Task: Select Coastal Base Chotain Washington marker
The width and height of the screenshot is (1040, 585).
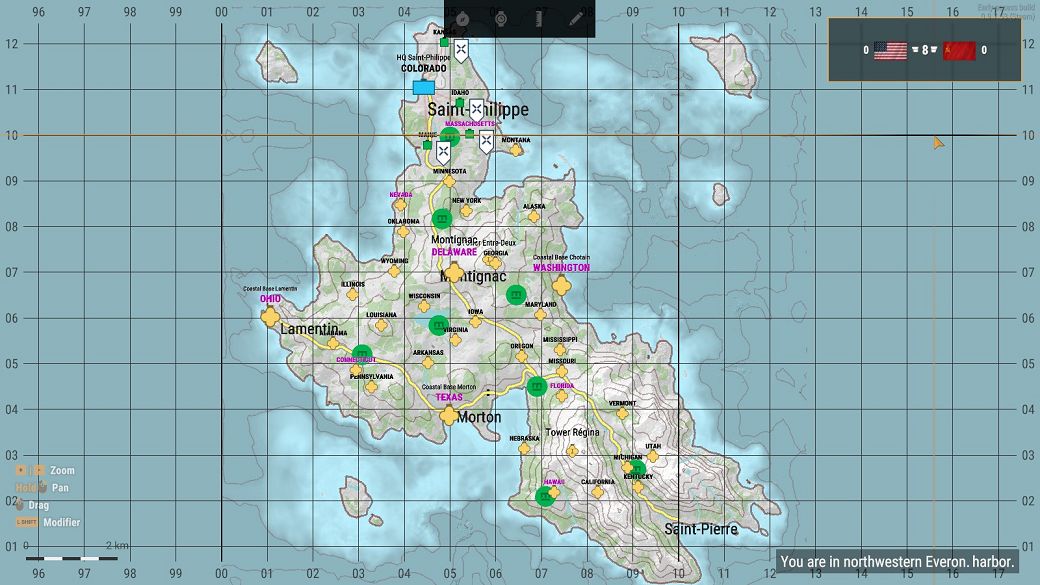Action: click(561, 285)
